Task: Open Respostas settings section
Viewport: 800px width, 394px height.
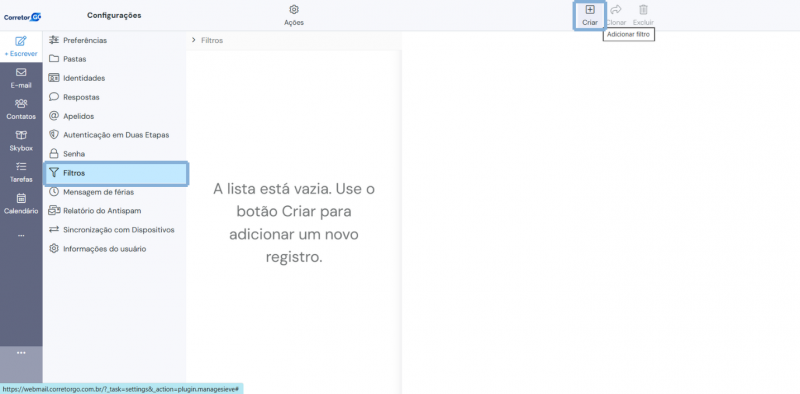Action: (x=115, y=97)
